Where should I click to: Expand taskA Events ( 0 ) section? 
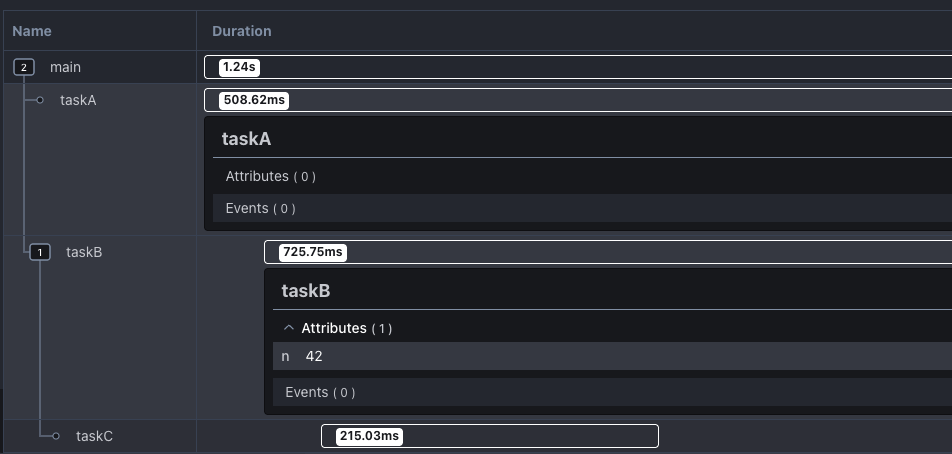260,208
